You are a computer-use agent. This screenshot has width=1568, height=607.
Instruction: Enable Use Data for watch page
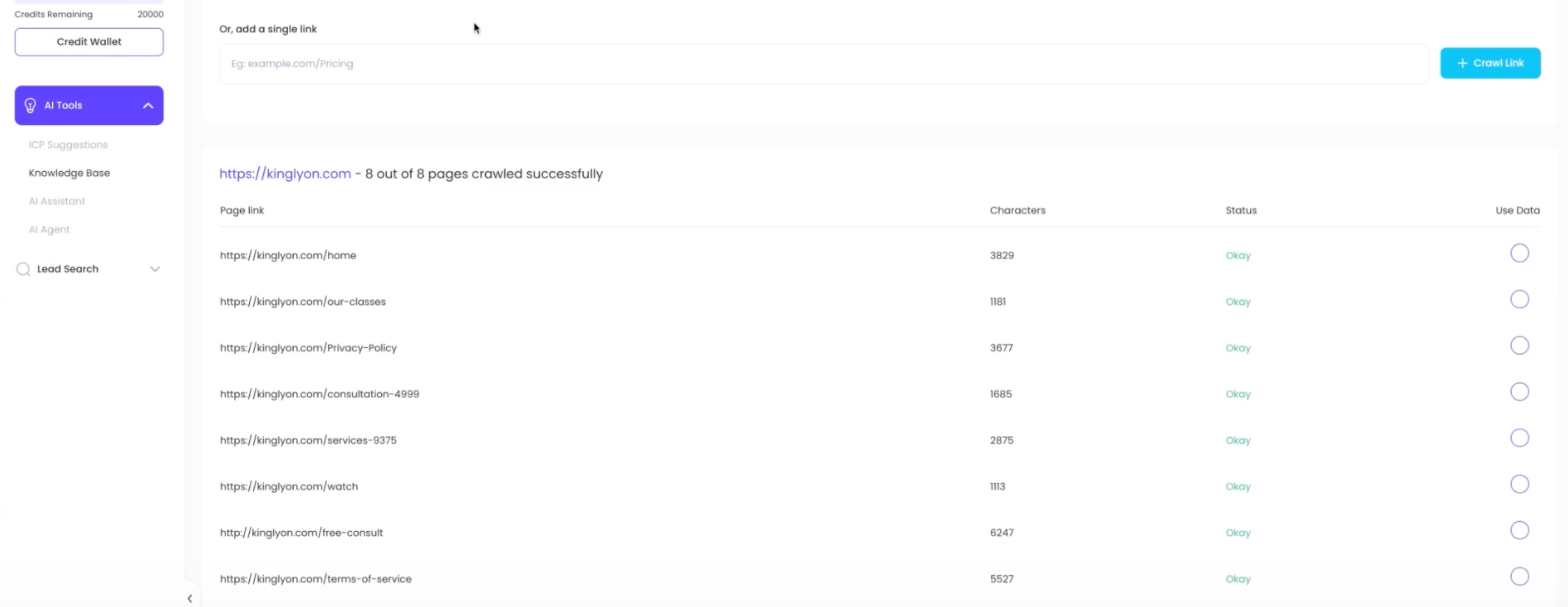[1519, 484]
